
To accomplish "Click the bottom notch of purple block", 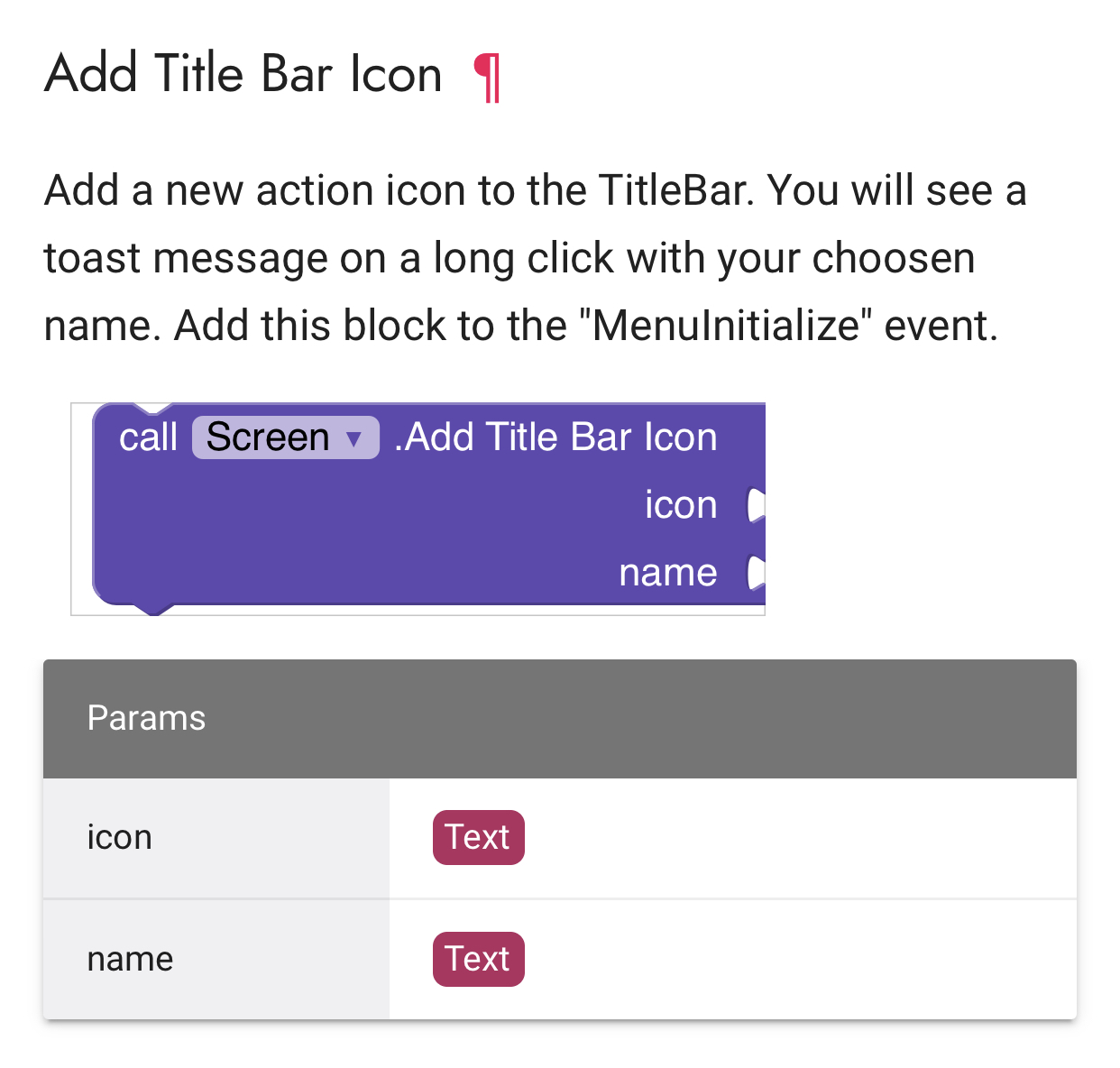I will (154, 608).
